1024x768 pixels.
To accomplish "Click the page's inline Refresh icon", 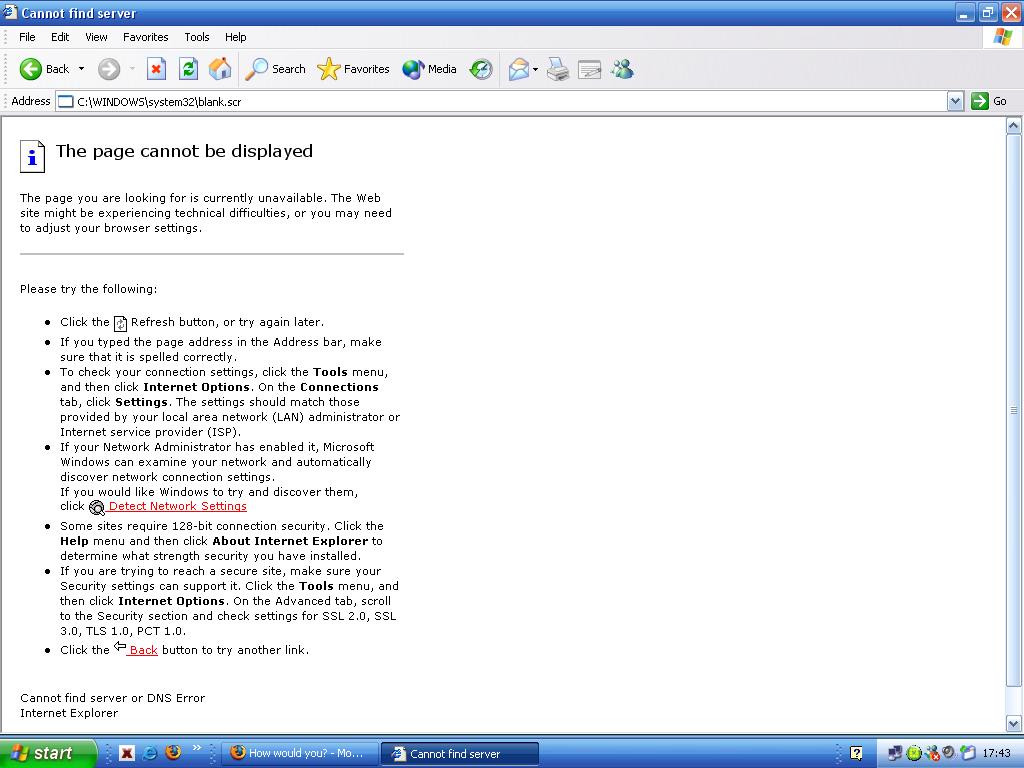I will [120, 323].
